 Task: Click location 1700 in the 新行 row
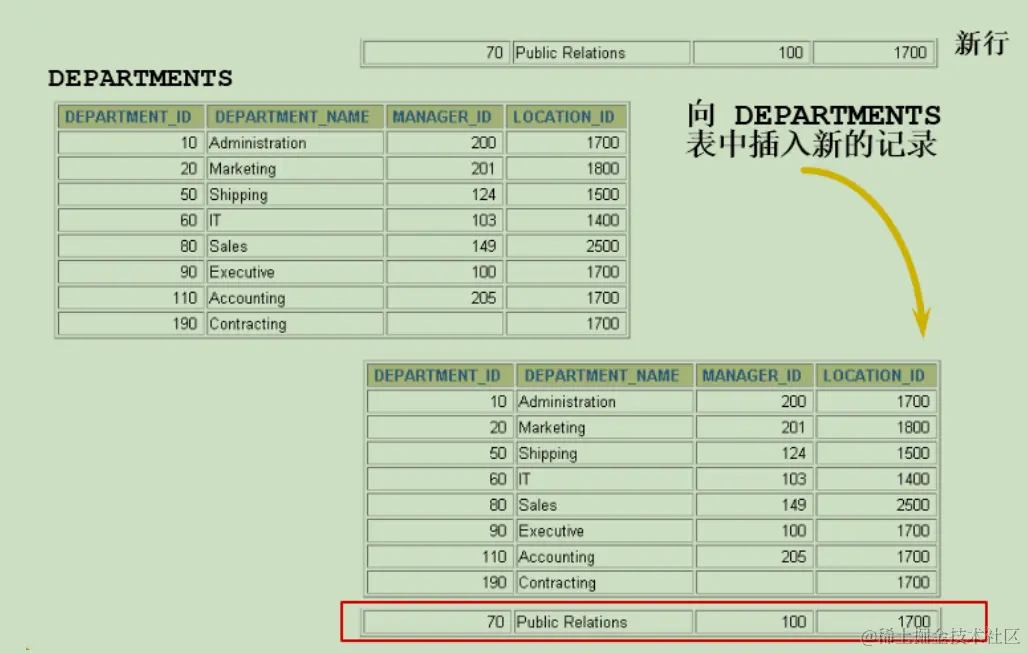coord(910,53)
